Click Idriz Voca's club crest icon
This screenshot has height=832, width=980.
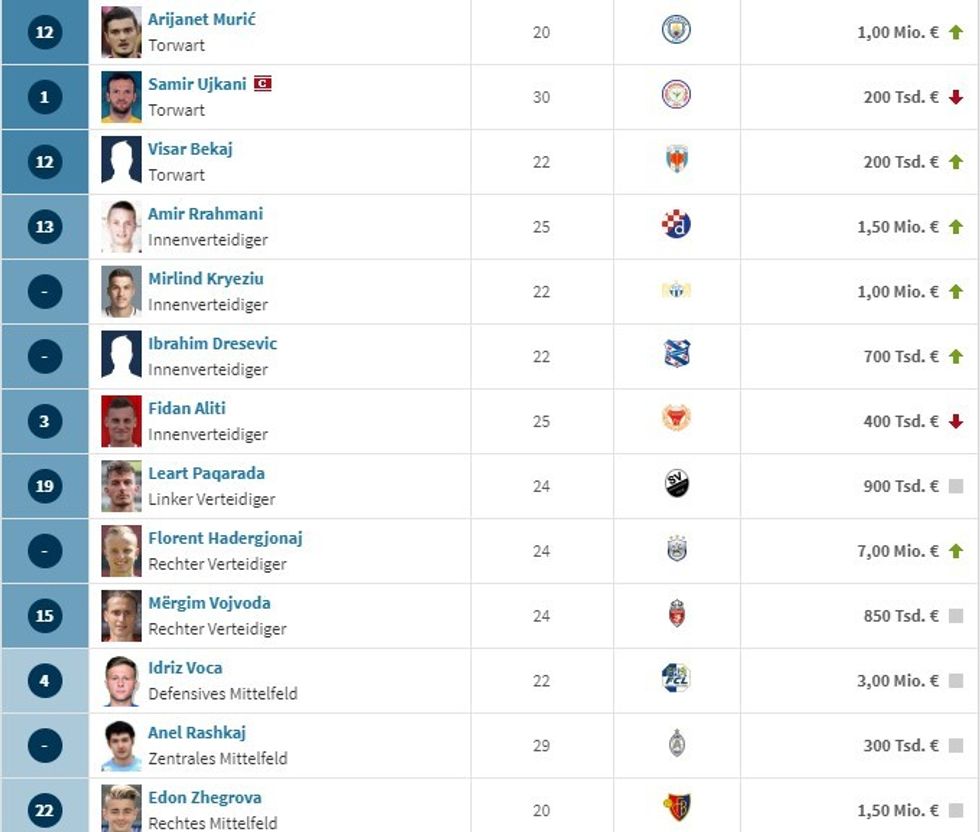(x=677, y=678)
